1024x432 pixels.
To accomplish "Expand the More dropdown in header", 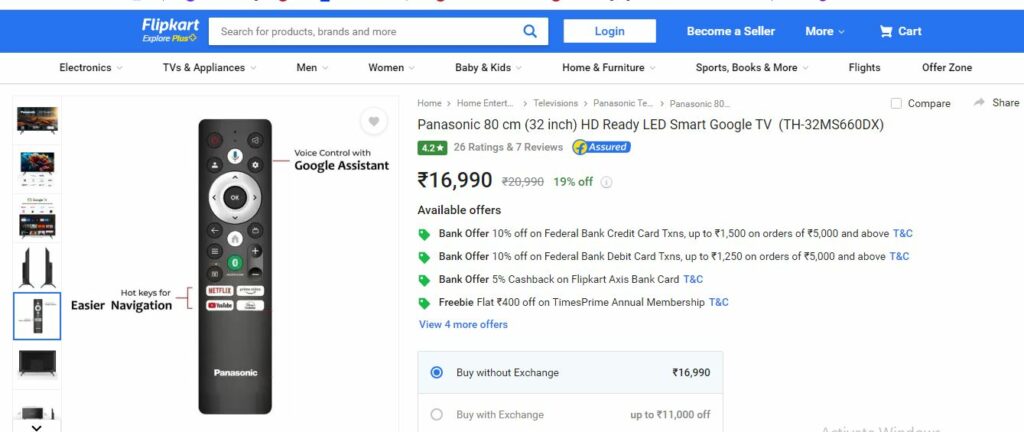I will (x=825, y=31).
